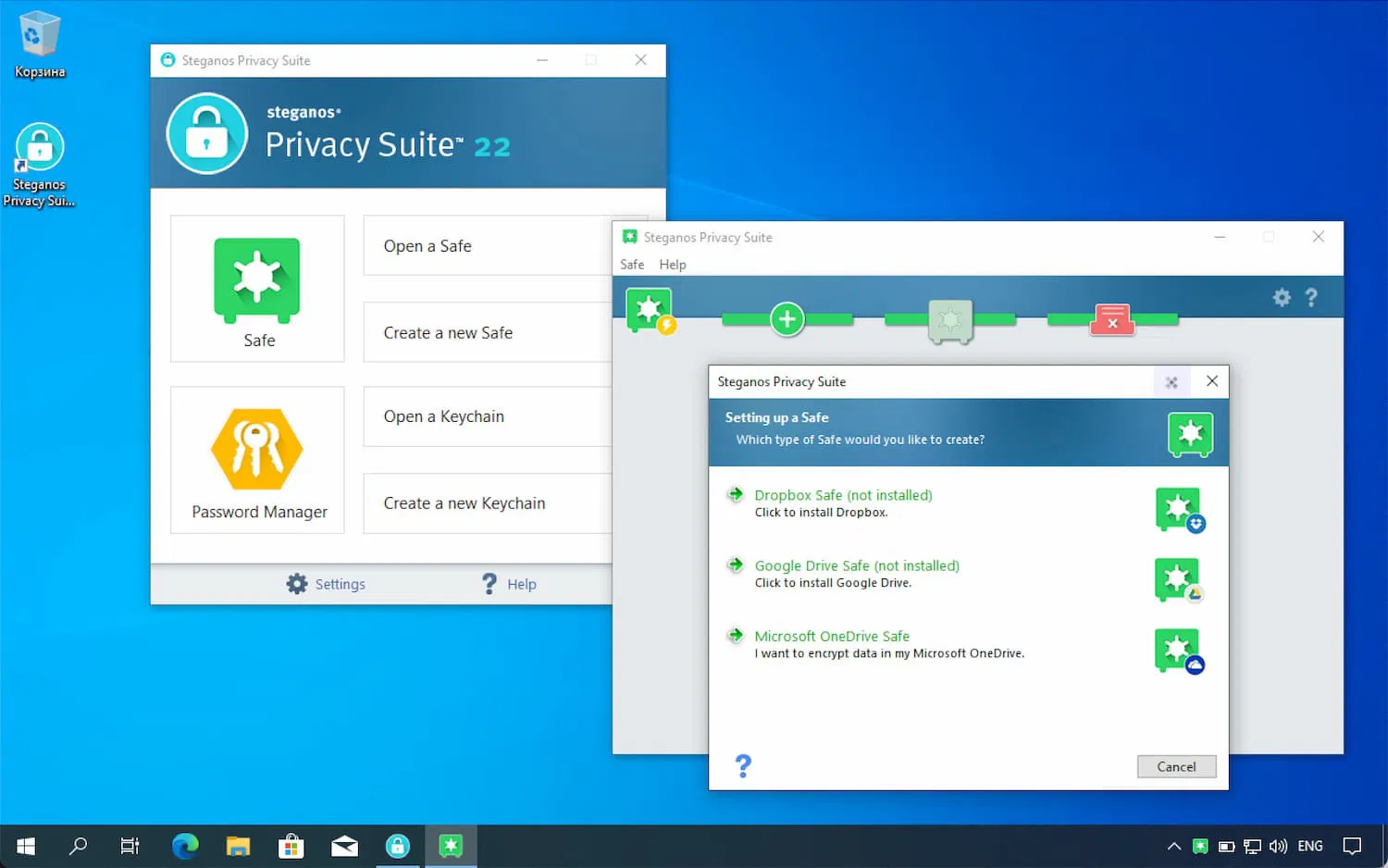
Task: Click the question mark help icon in toolbar
Action: (x=1311, y=297)
